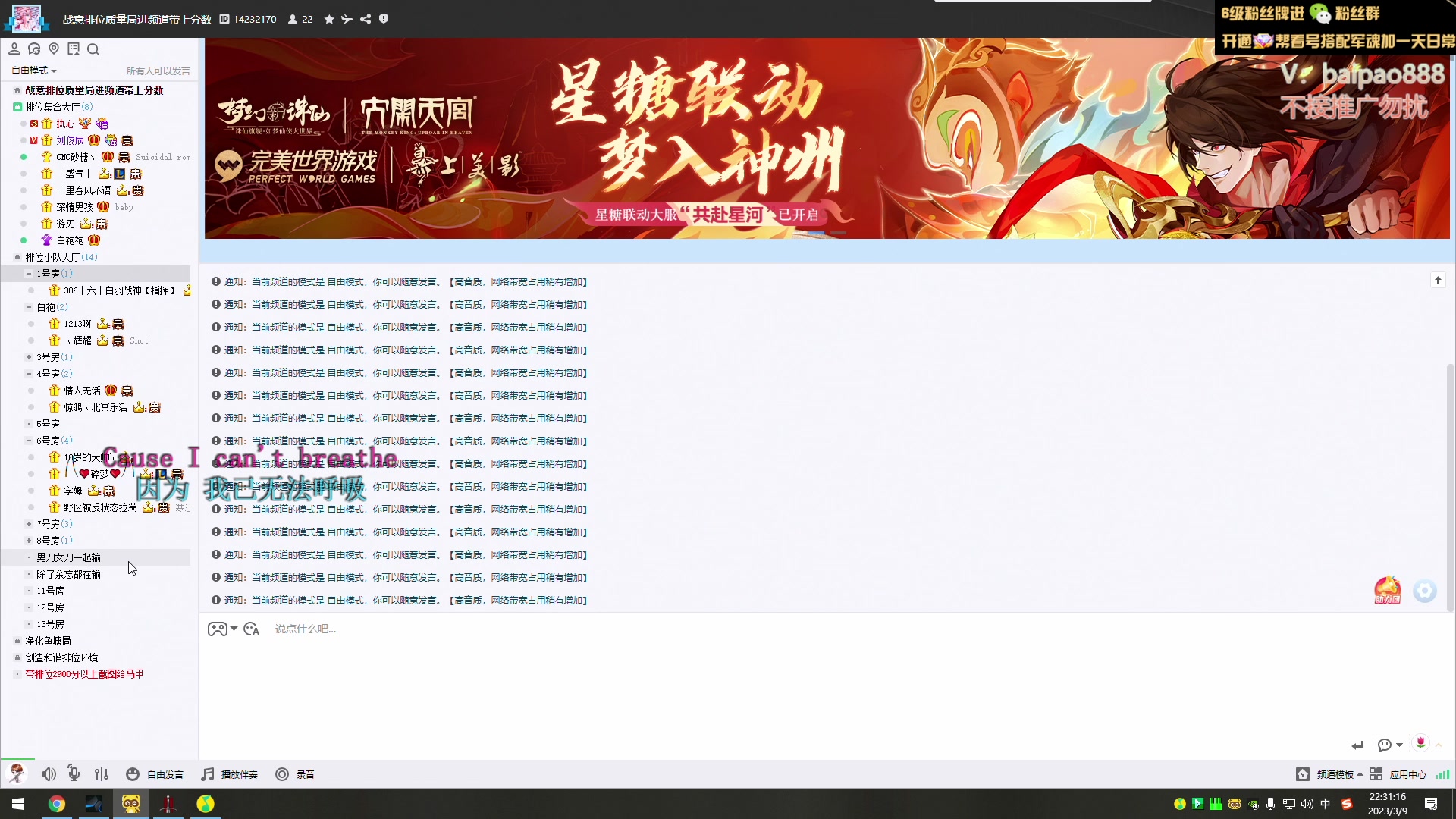1456x819 pixels.
Task: Open QQ Music from the taskbar
Action: (x=206, y=804)
